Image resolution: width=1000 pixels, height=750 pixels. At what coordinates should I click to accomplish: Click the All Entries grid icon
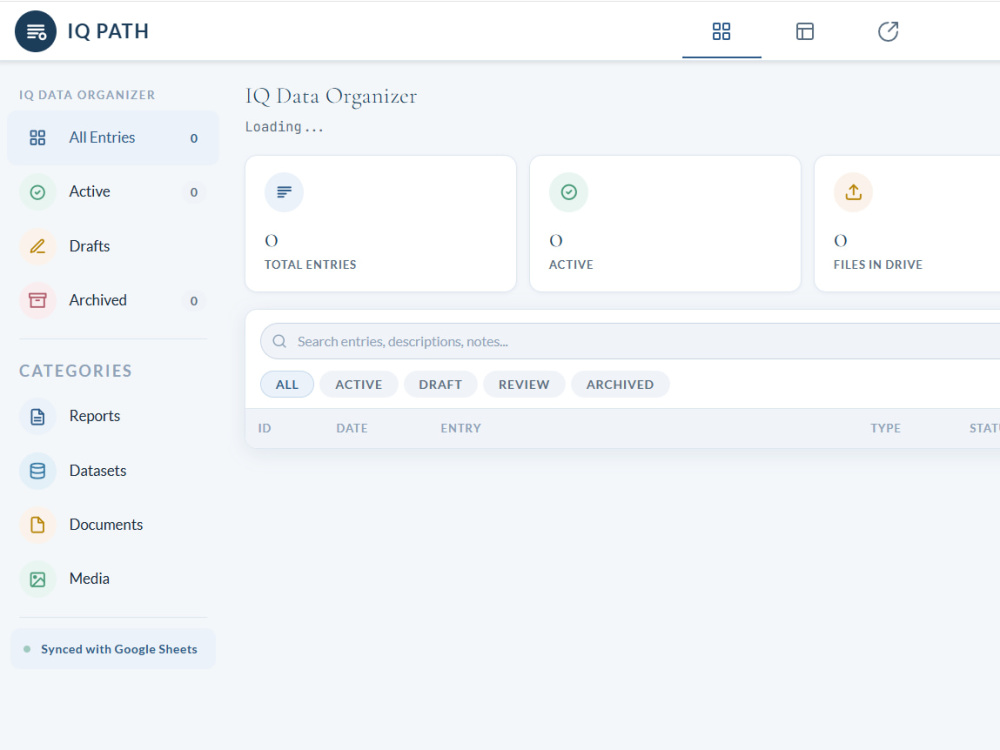tap(38, 138)
